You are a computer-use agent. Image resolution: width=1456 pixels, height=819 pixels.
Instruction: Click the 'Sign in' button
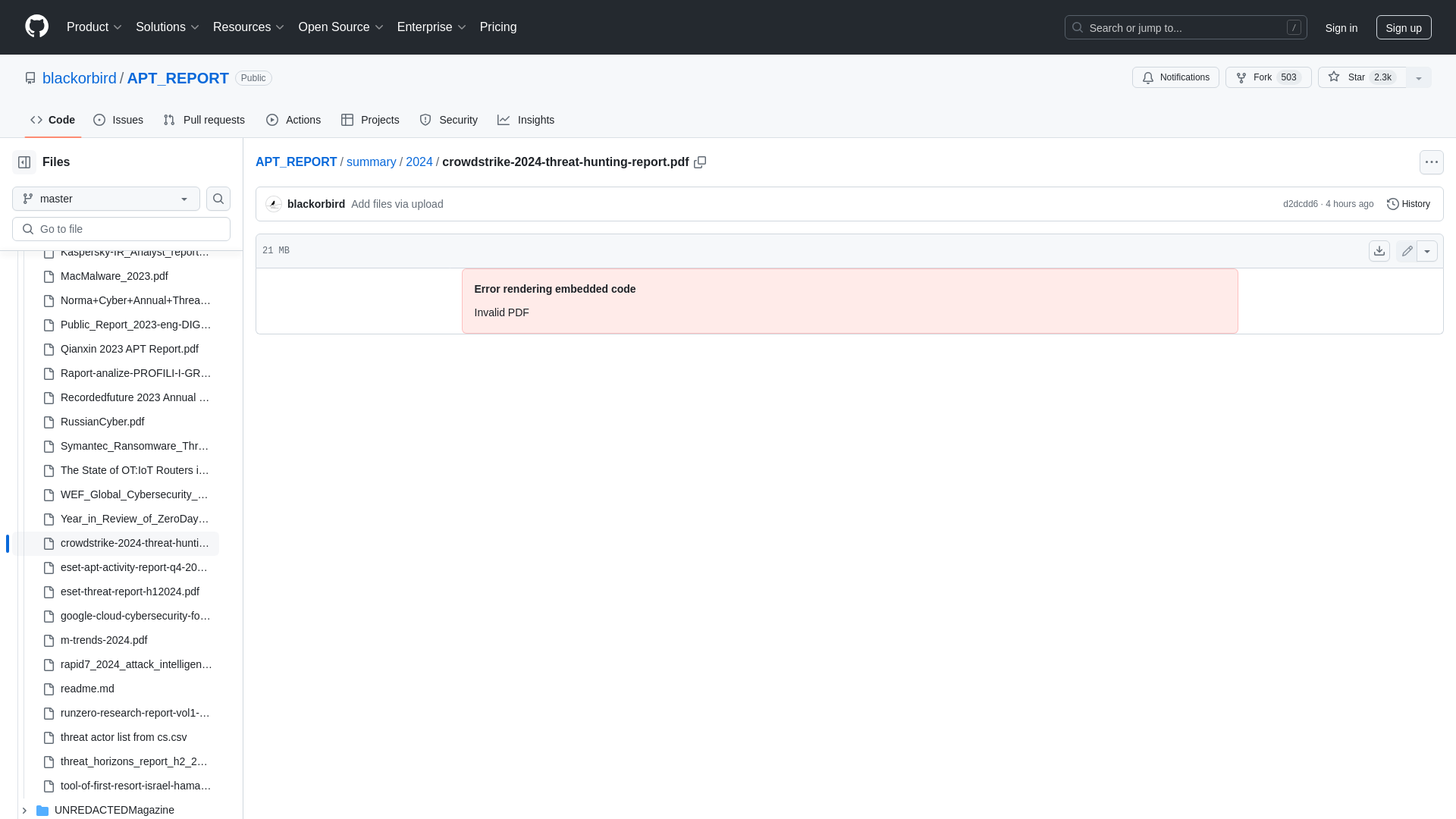pos(1341,27)
